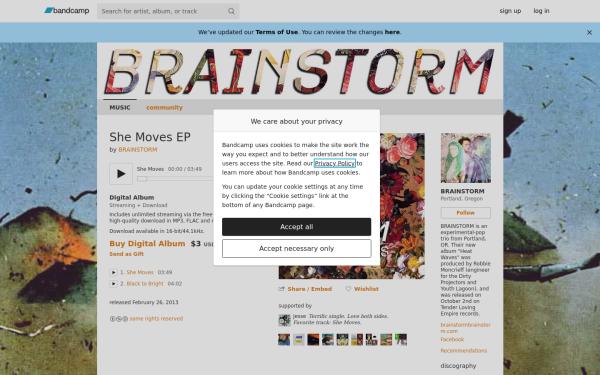Click supporter Jesse's avatar thumbnail
Viewport: 600px width, 375px height.
point(284,320)
